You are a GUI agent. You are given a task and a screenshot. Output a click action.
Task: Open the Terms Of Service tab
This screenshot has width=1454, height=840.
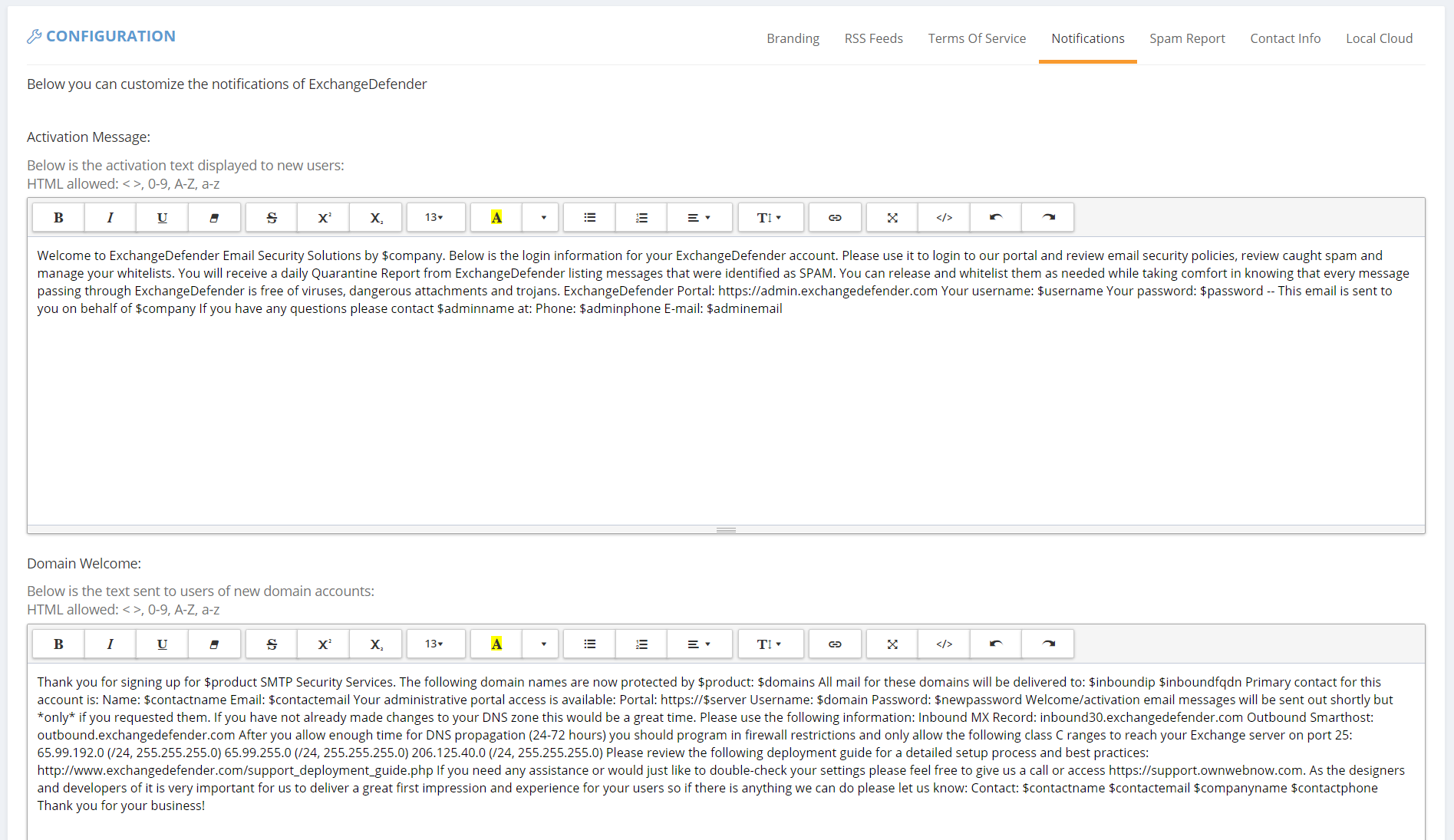(977, 38)
